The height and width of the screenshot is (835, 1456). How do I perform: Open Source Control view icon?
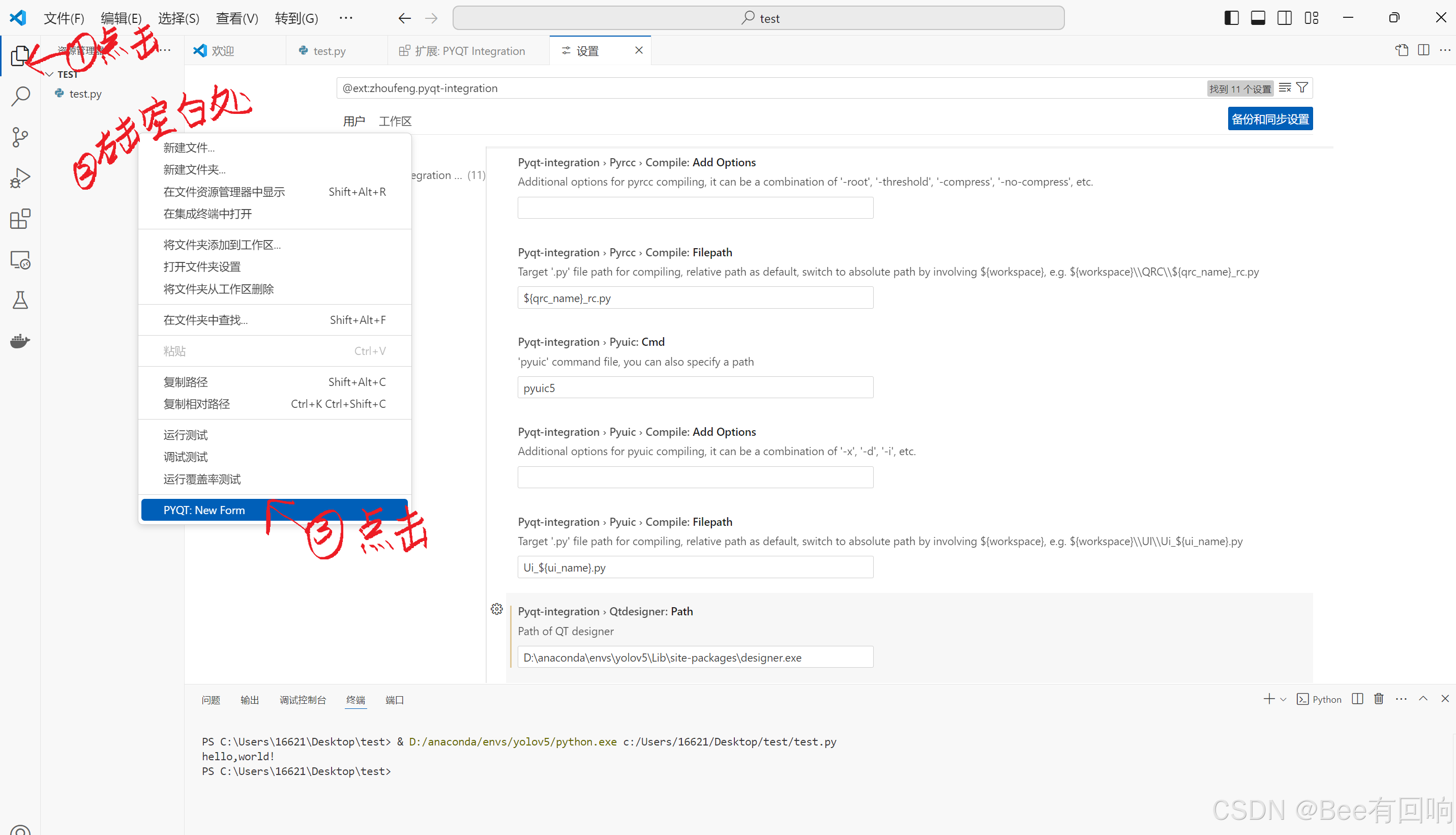pyautogui.click(x=20, y=137)
